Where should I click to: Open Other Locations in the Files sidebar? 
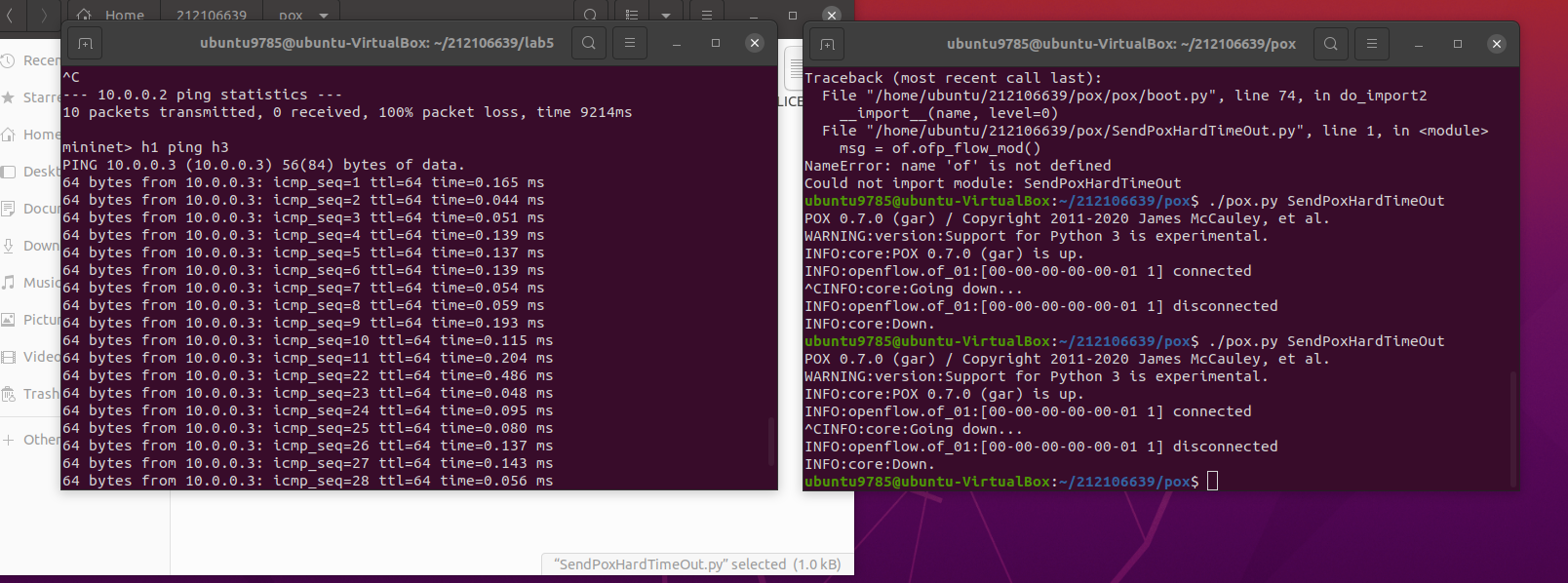31,440
